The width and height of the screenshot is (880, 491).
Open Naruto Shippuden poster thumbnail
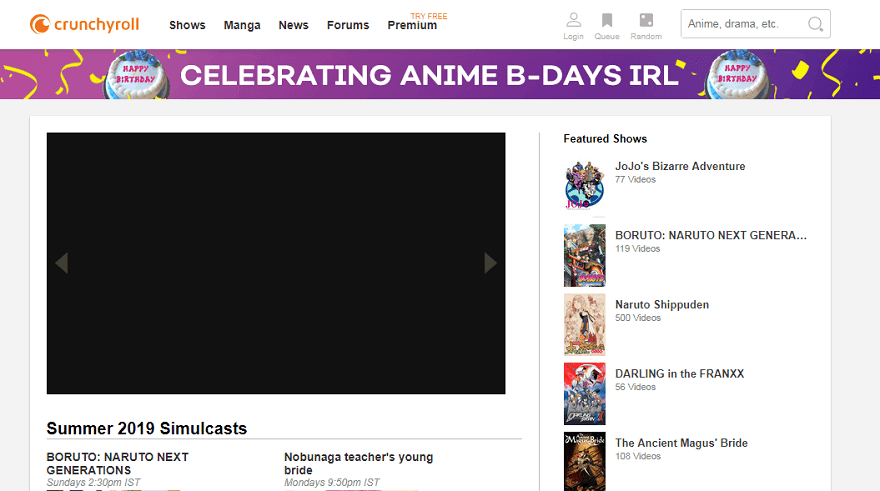(x=584, y=324)
